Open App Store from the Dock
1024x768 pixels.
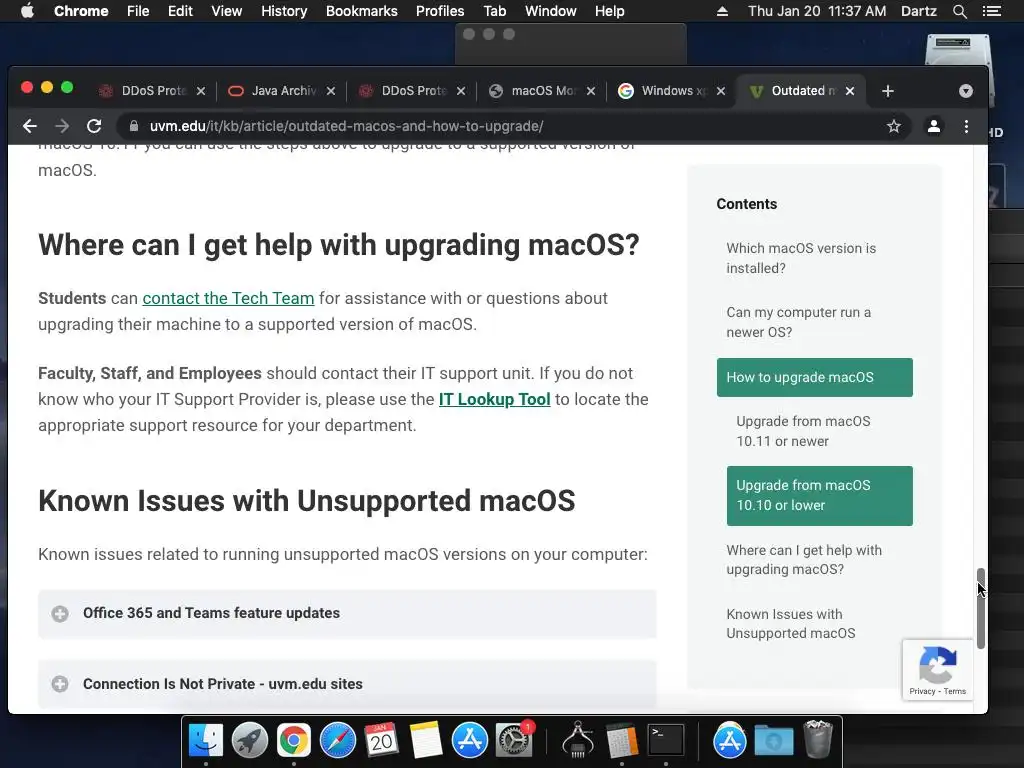click(470, 740)
